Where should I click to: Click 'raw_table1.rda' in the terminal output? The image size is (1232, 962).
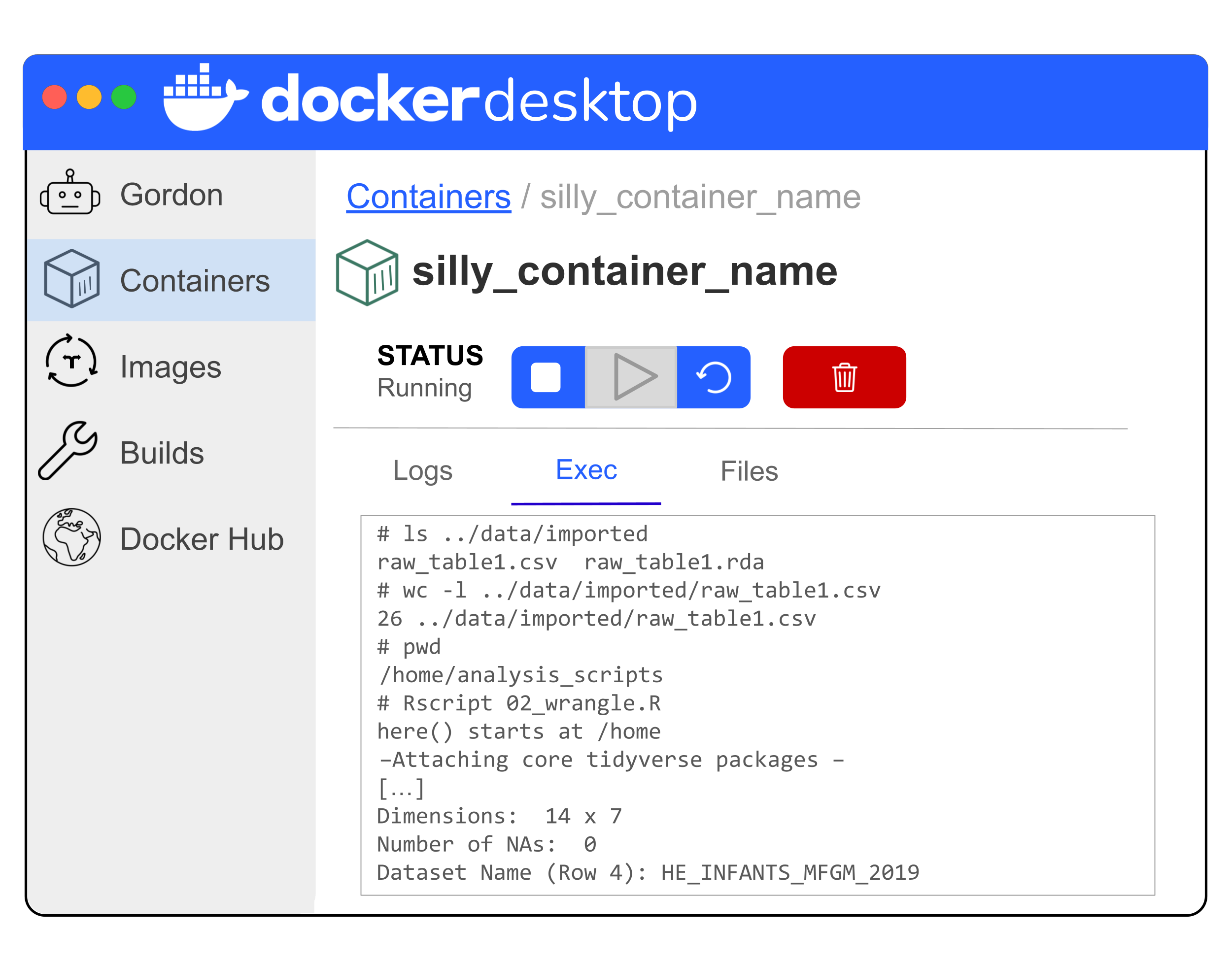(674, 562)
